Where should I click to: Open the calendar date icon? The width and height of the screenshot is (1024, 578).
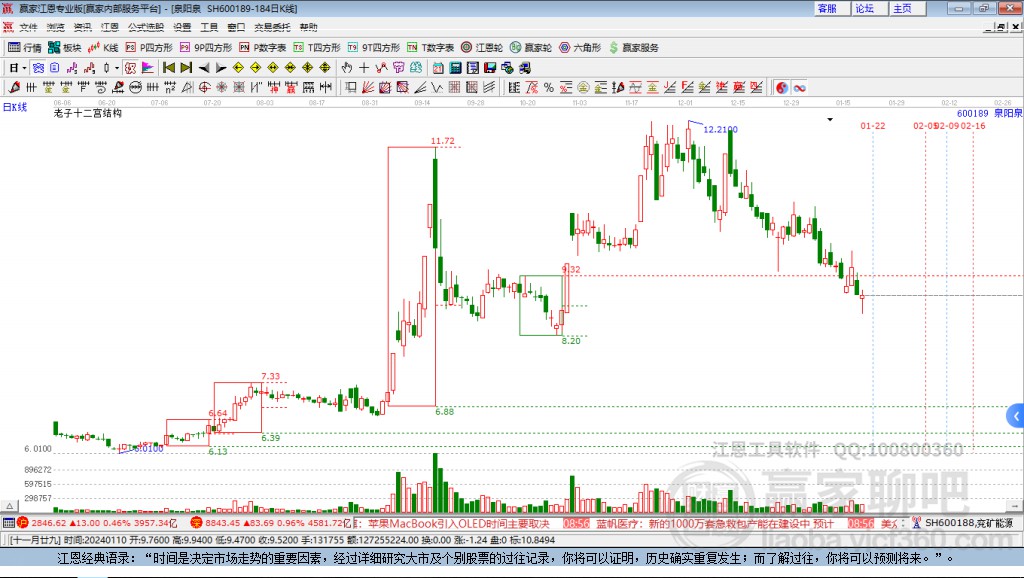438,67
